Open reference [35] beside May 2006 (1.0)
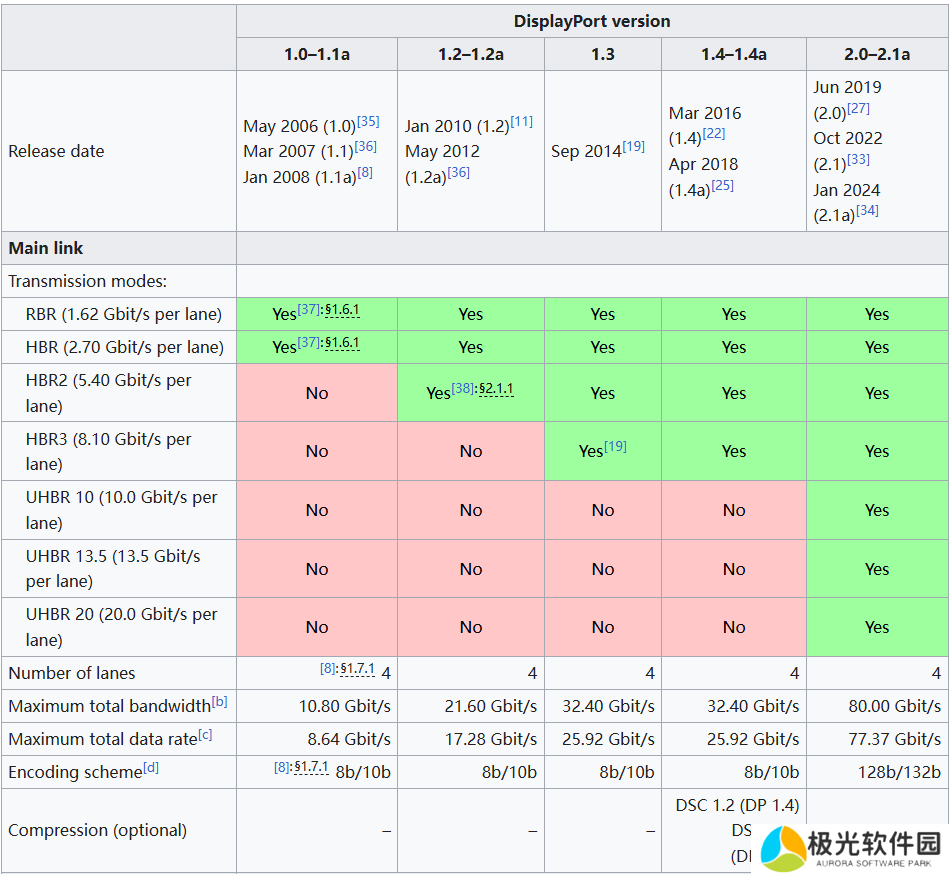Image resolution: width=951 pixels, height=874 pixels. pos(368,122)
